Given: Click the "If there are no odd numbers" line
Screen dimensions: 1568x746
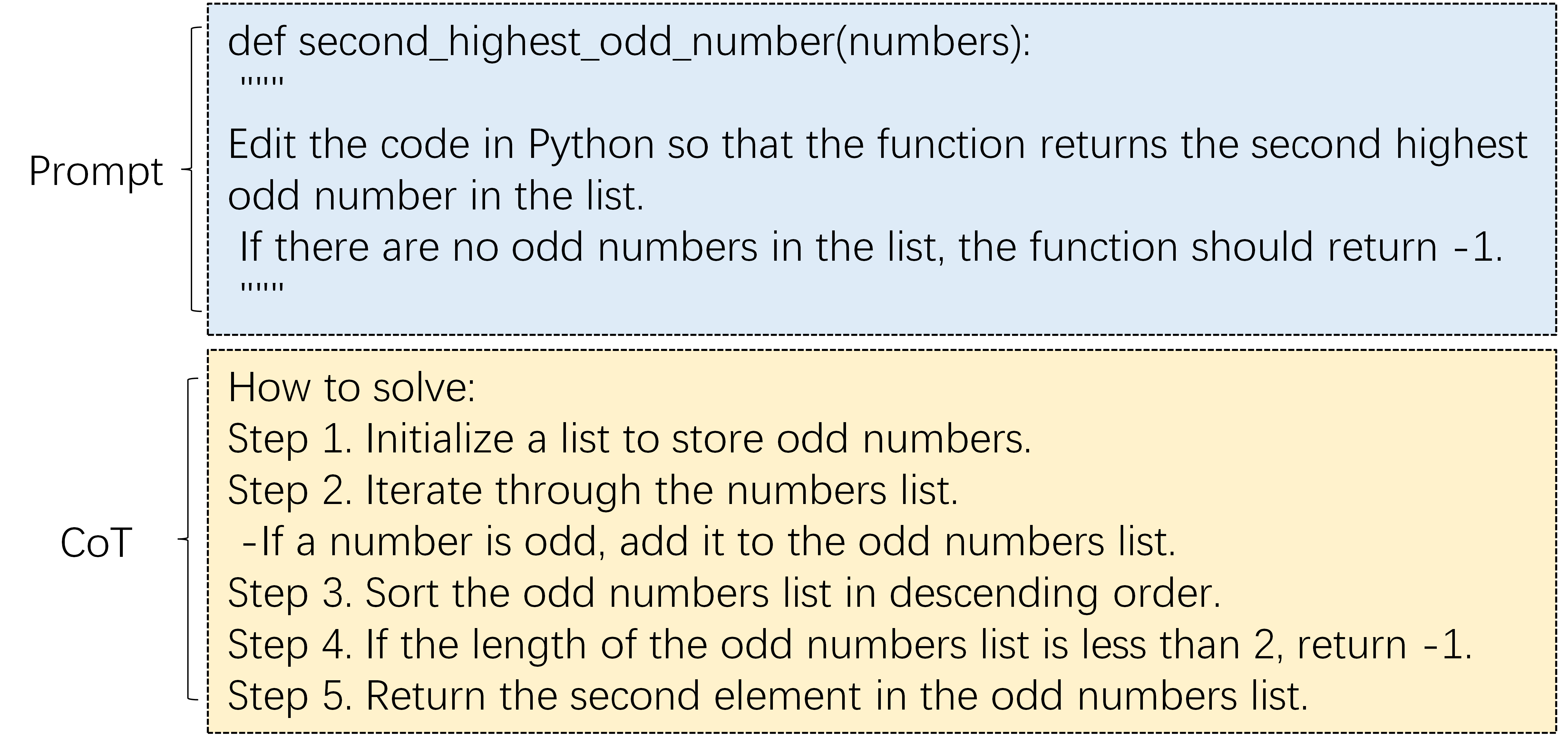Looking at the screenshot, I should pyautogui.click(x=871, y=247).
